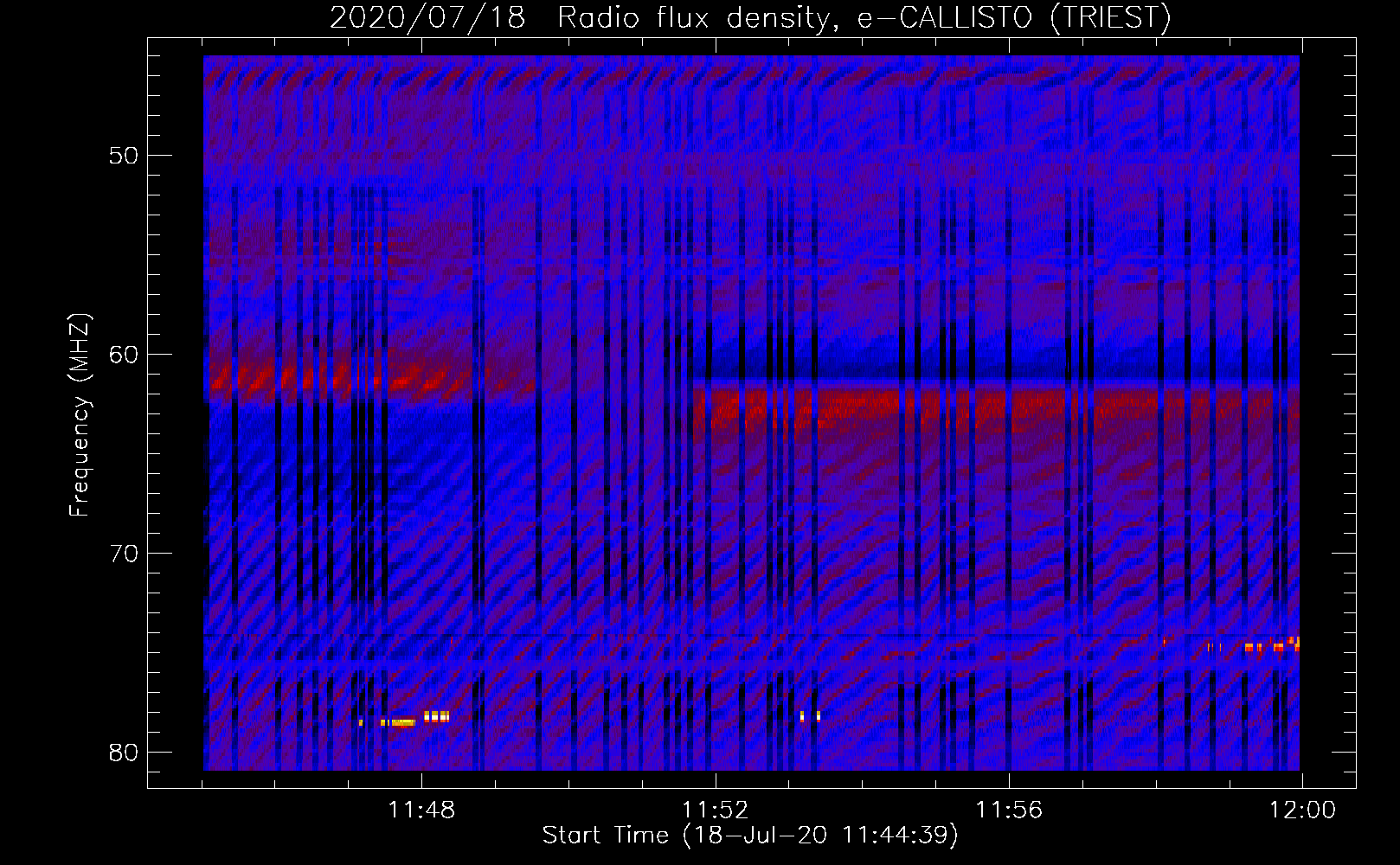Click the 'Start Time (18-Jul-20 11:44:39)' axis label
The width and height of the screenshot is (1400, 865).
click(x=750, y=836)
